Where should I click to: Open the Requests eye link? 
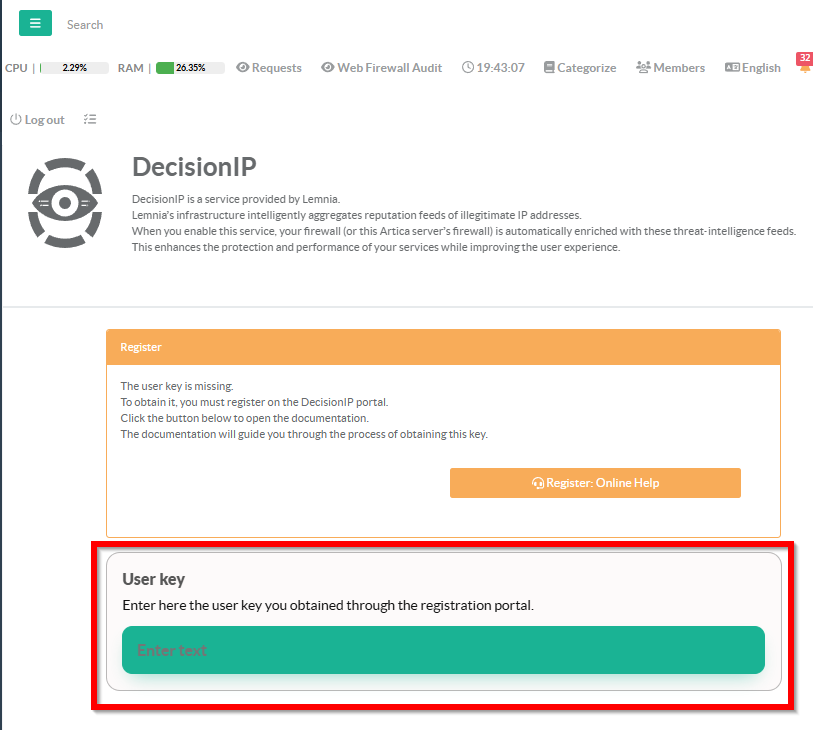point(269,68)
